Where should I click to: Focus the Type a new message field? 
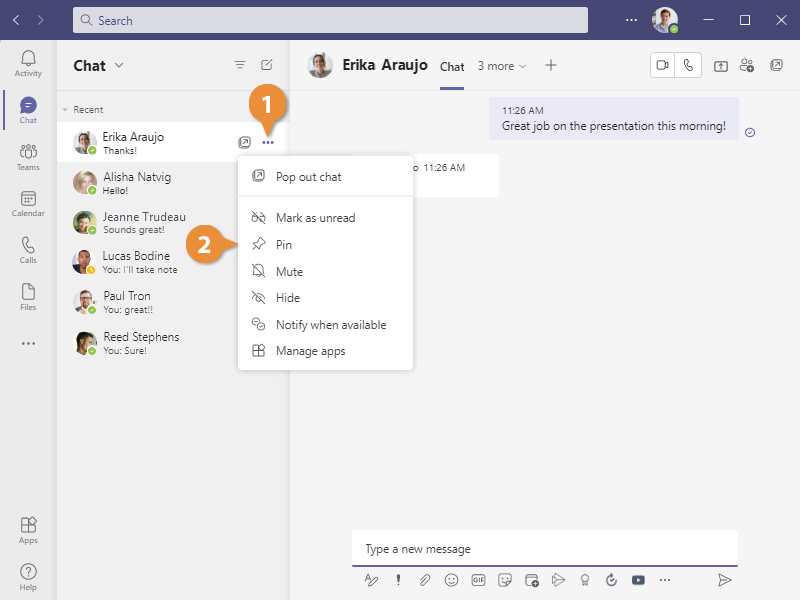(x=545, y=549)
